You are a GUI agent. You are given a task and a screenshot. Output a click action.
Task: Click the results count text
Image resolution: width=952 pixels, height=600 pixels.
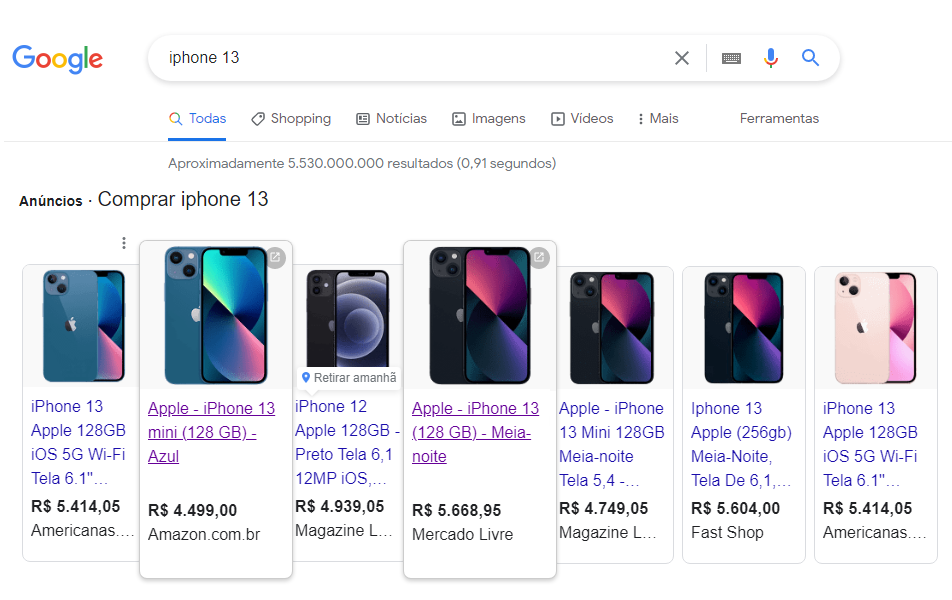click(362, 163)
